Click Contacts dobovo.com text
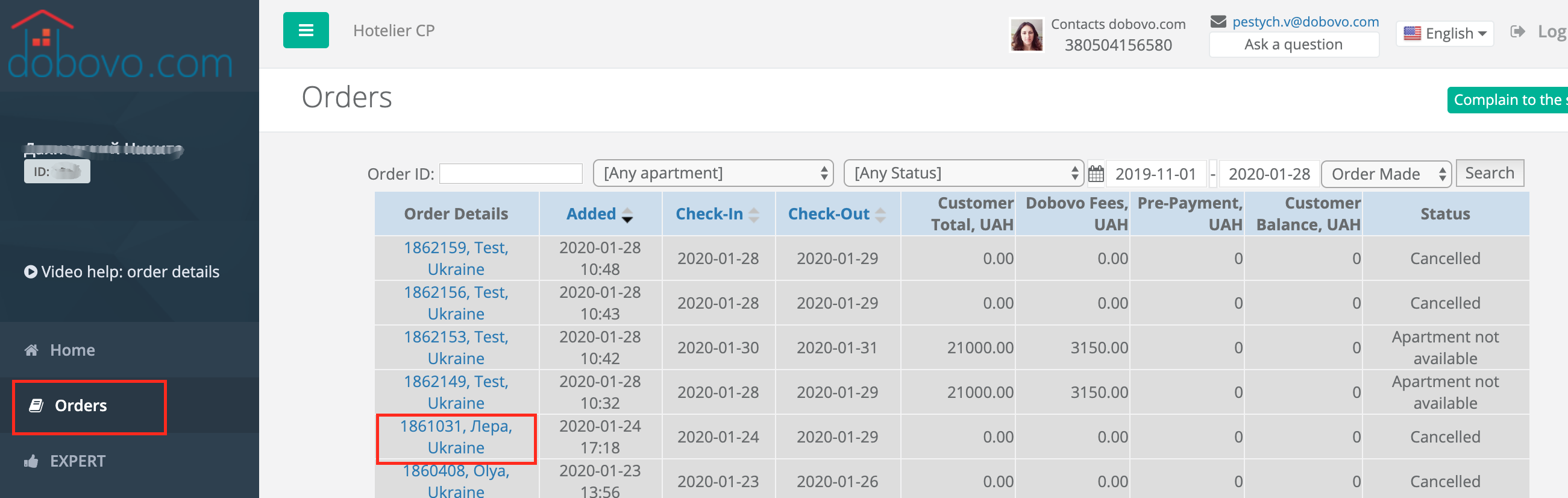1568x498 pixels. point(1118,24)
